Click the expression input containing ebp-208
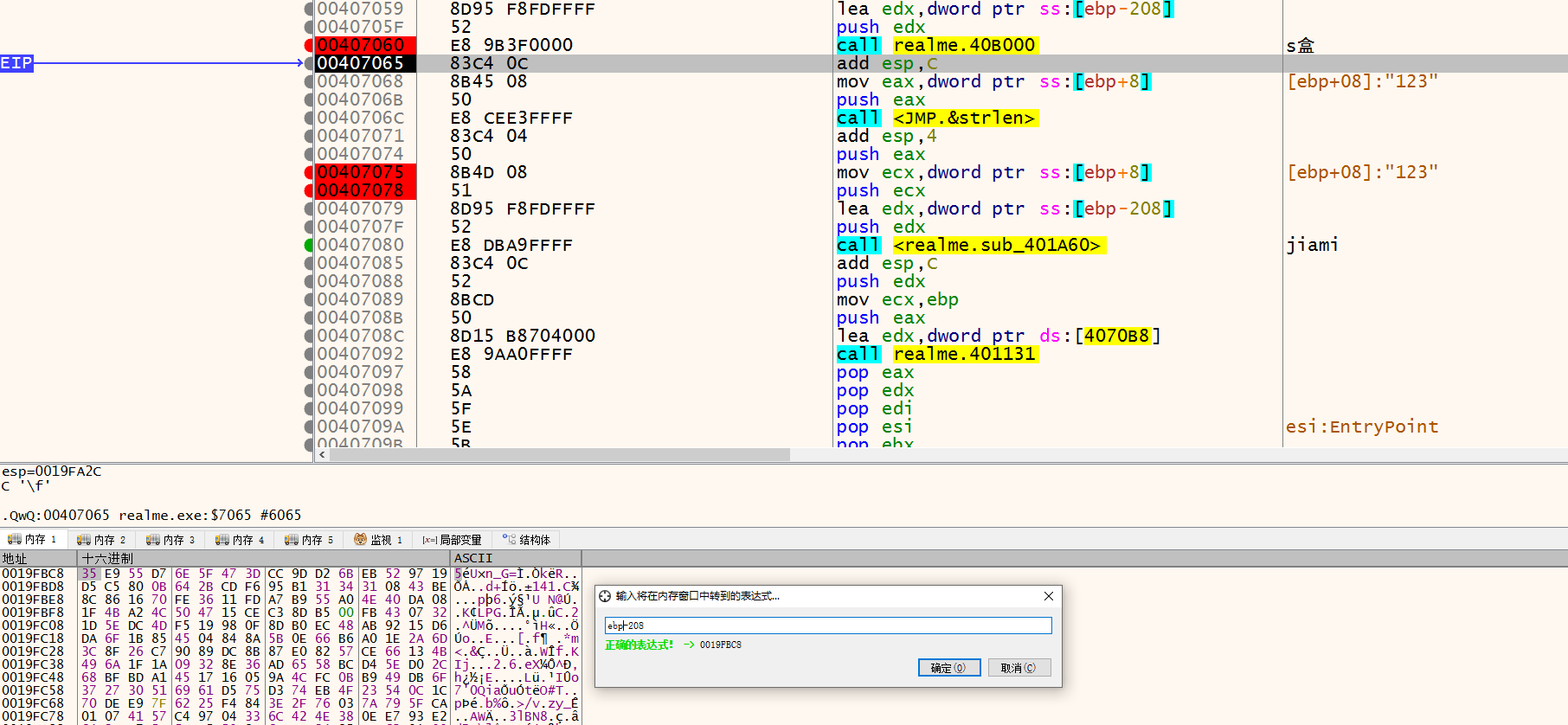This screenshot has height=725, width=1568. point(827,626)
